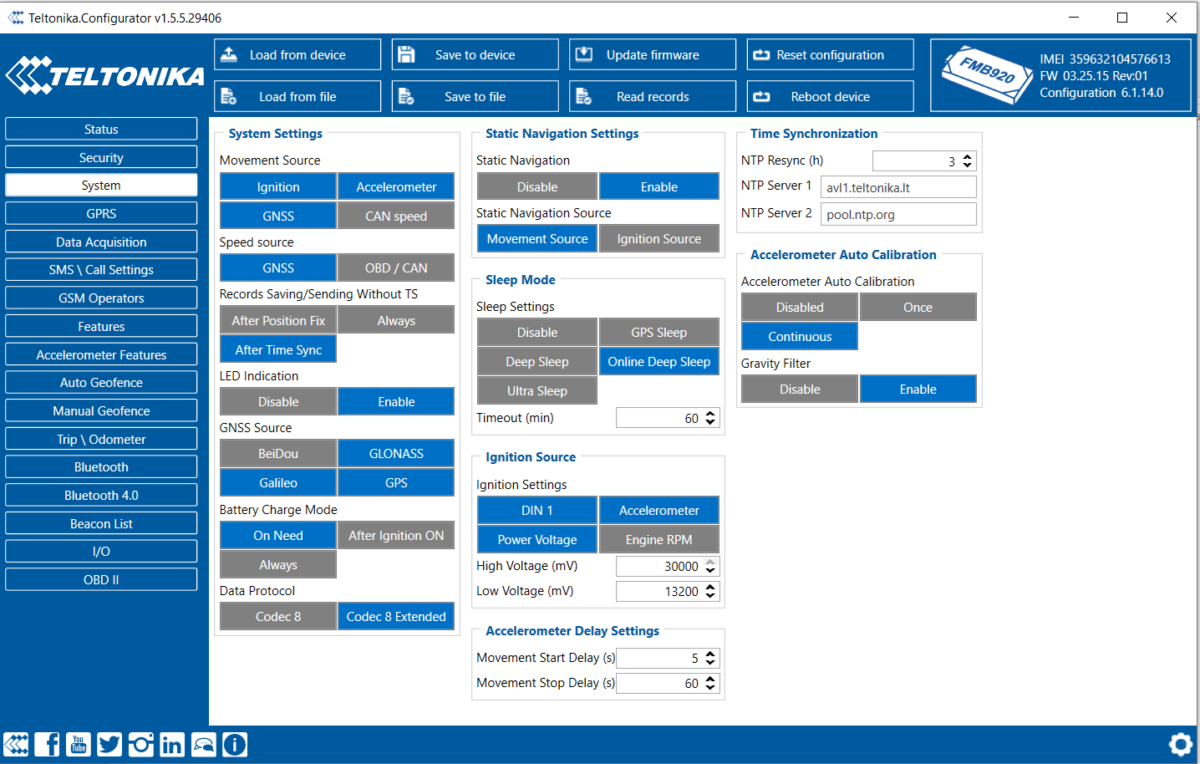The width and height of the screenshot is (1200, 764).
Task: Click the LinkedIn icon
Action: click(172, 744)
